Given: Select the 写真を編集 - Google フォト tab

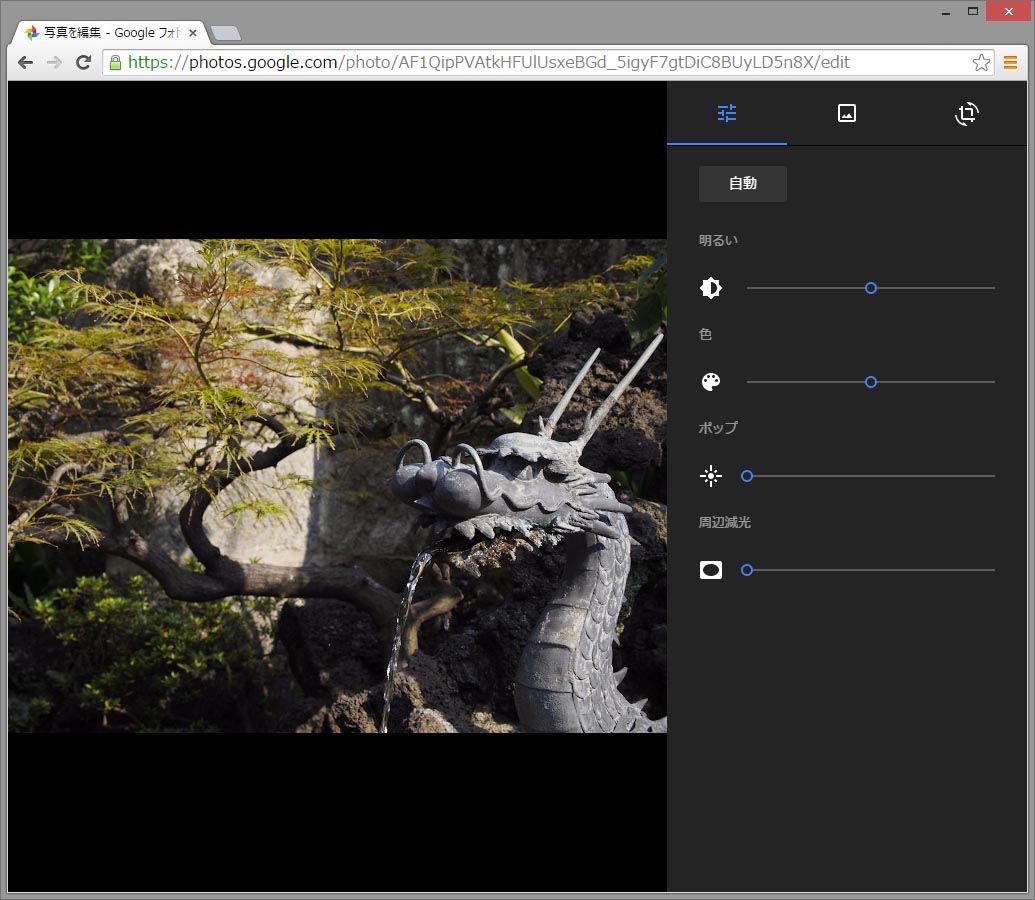Looking at the screenshot, I should click(x=111, y=32).
